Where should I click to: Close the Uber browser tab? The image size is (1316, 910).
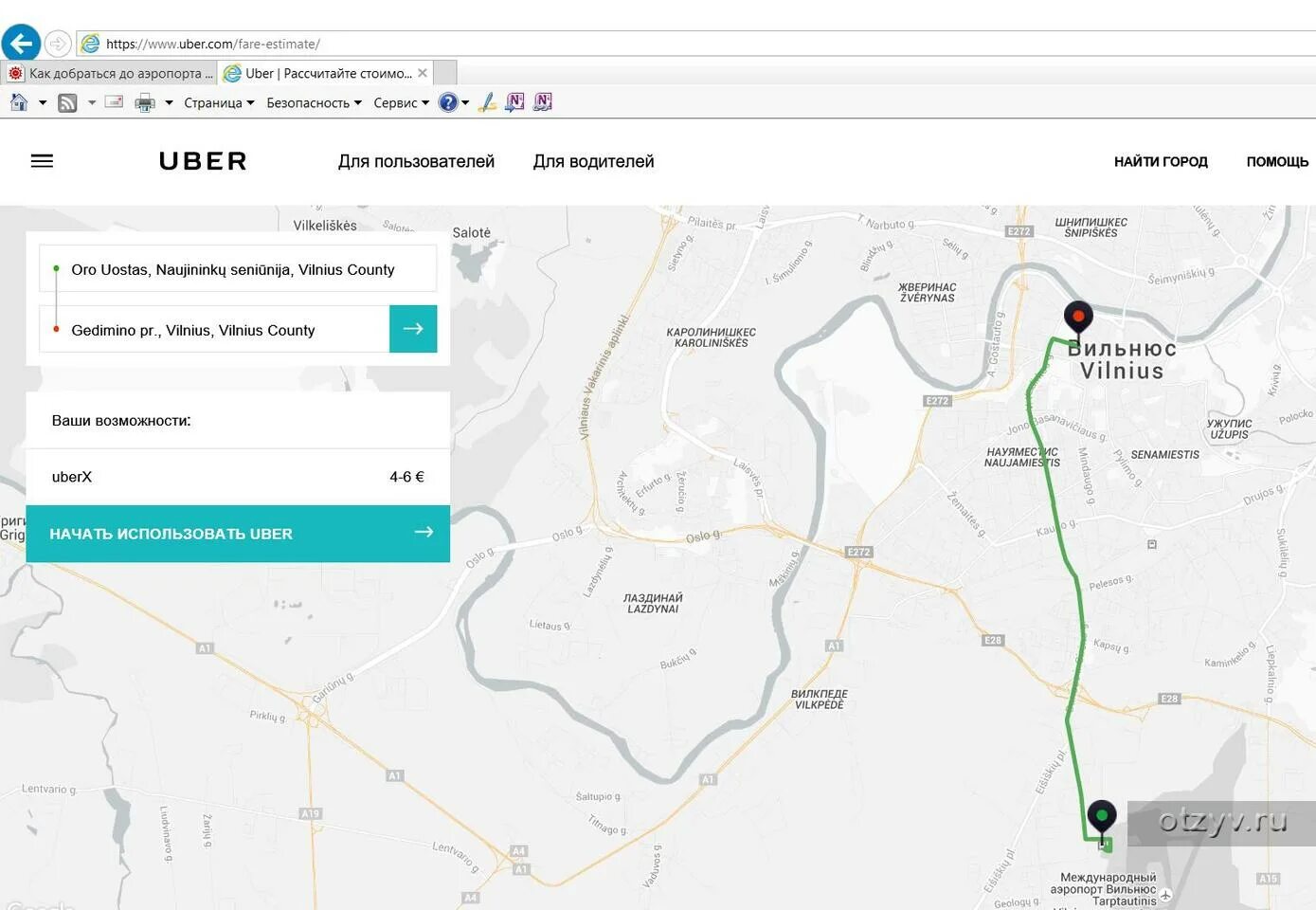[423, 73]
